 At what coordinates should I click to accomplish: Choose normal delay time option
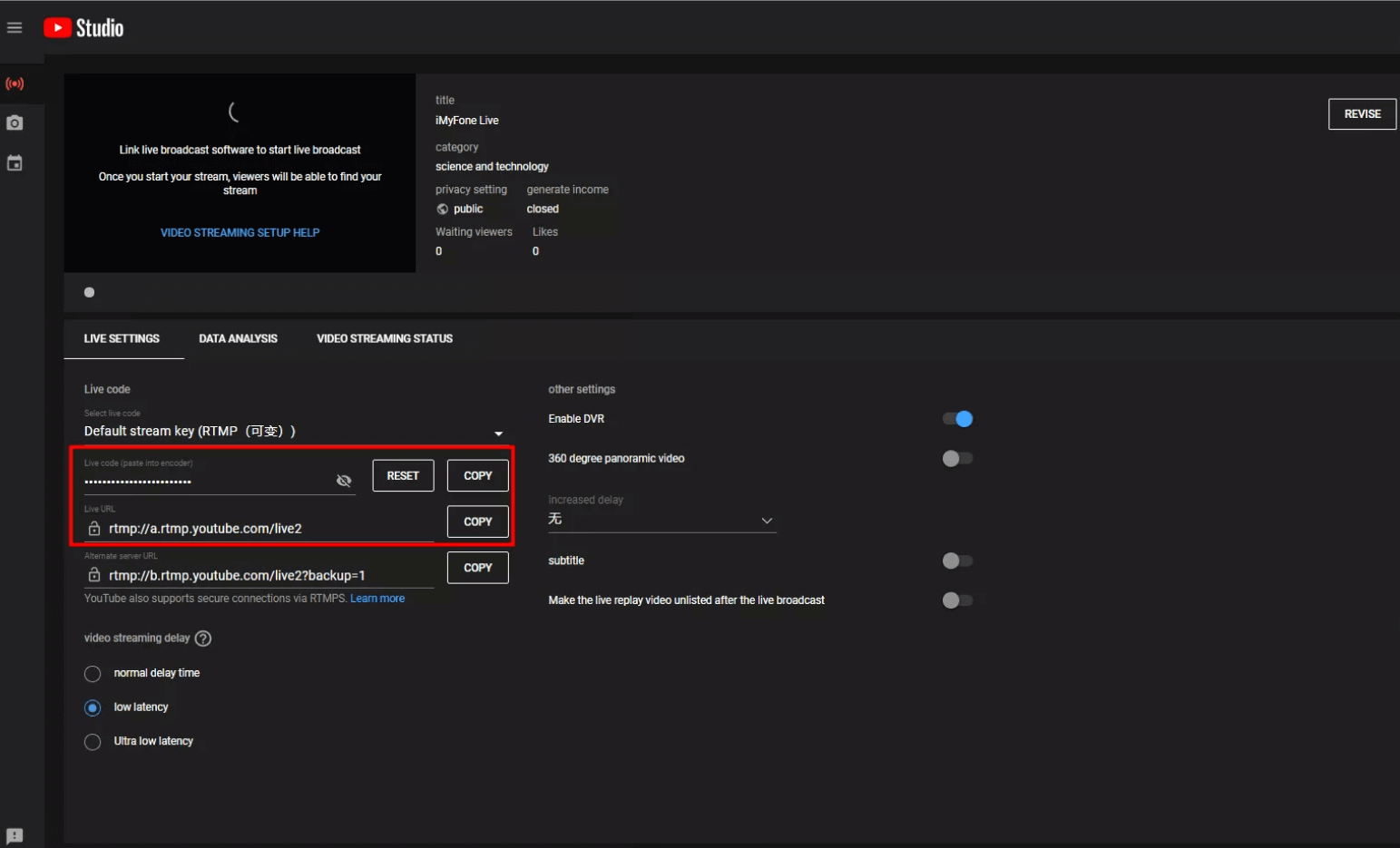[93, 674]
